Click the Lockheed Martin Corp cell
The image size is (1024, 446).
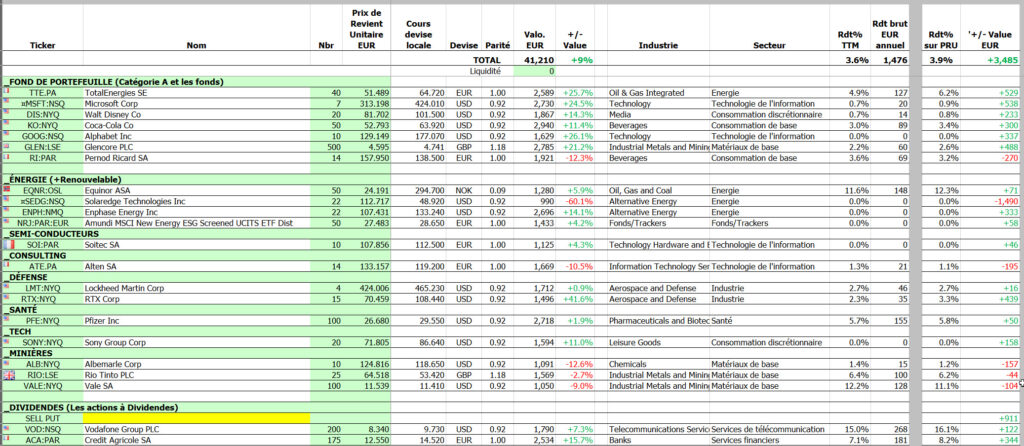(197, 288)
